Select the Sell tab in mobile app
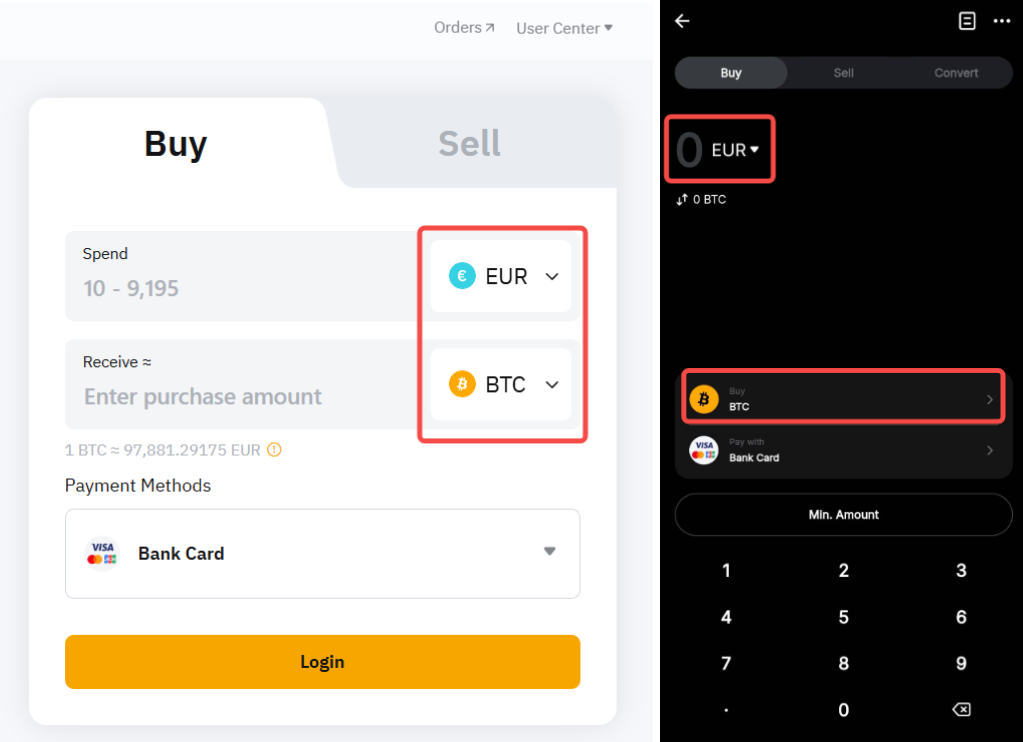Viewport: 1023px width, 742px height. [x=843, y=73]
